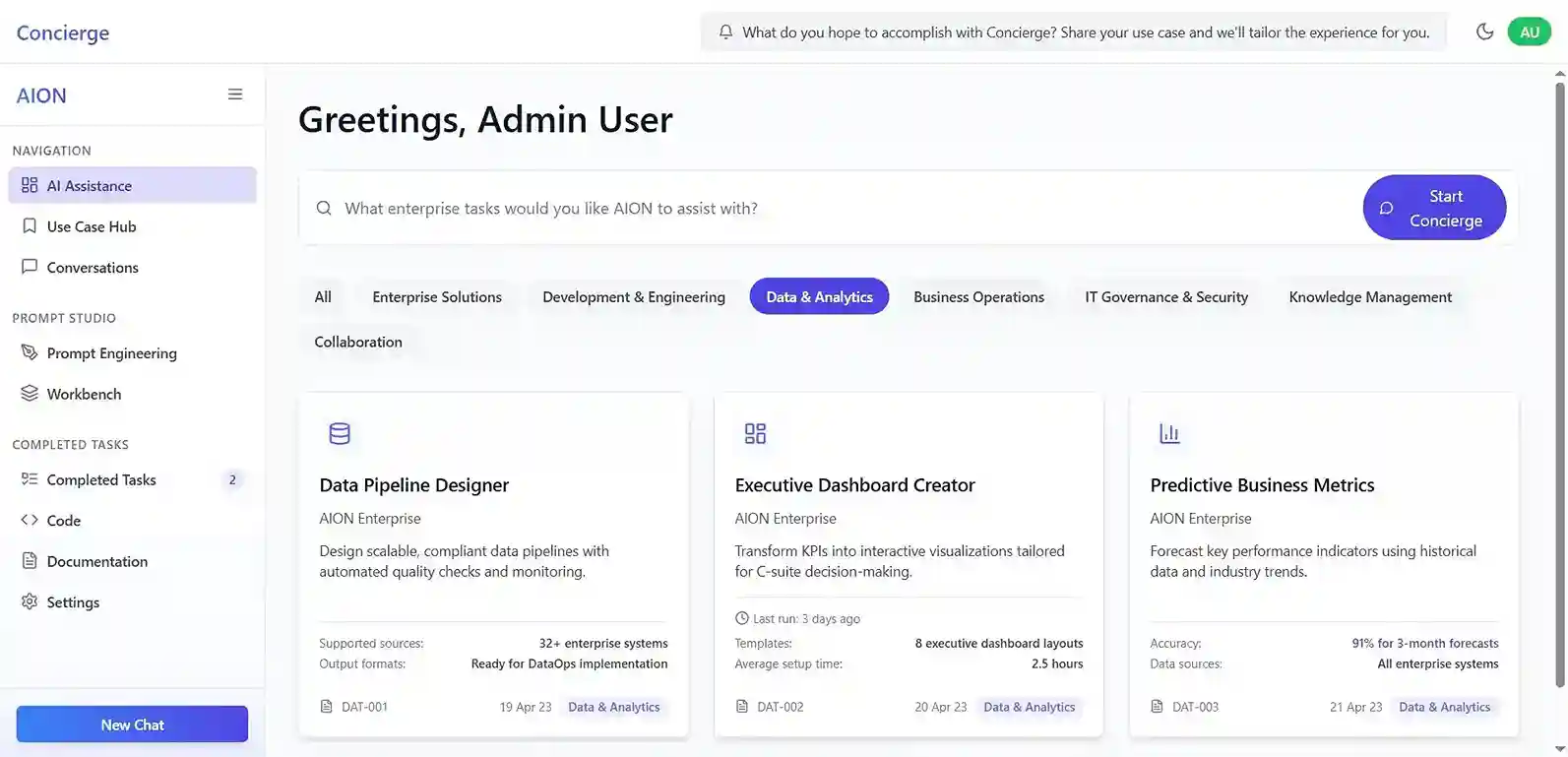The width and height of the screenshot is (1568, 757).
Task: Filter by Enterprise Solutions
Action: coord(437,296)
